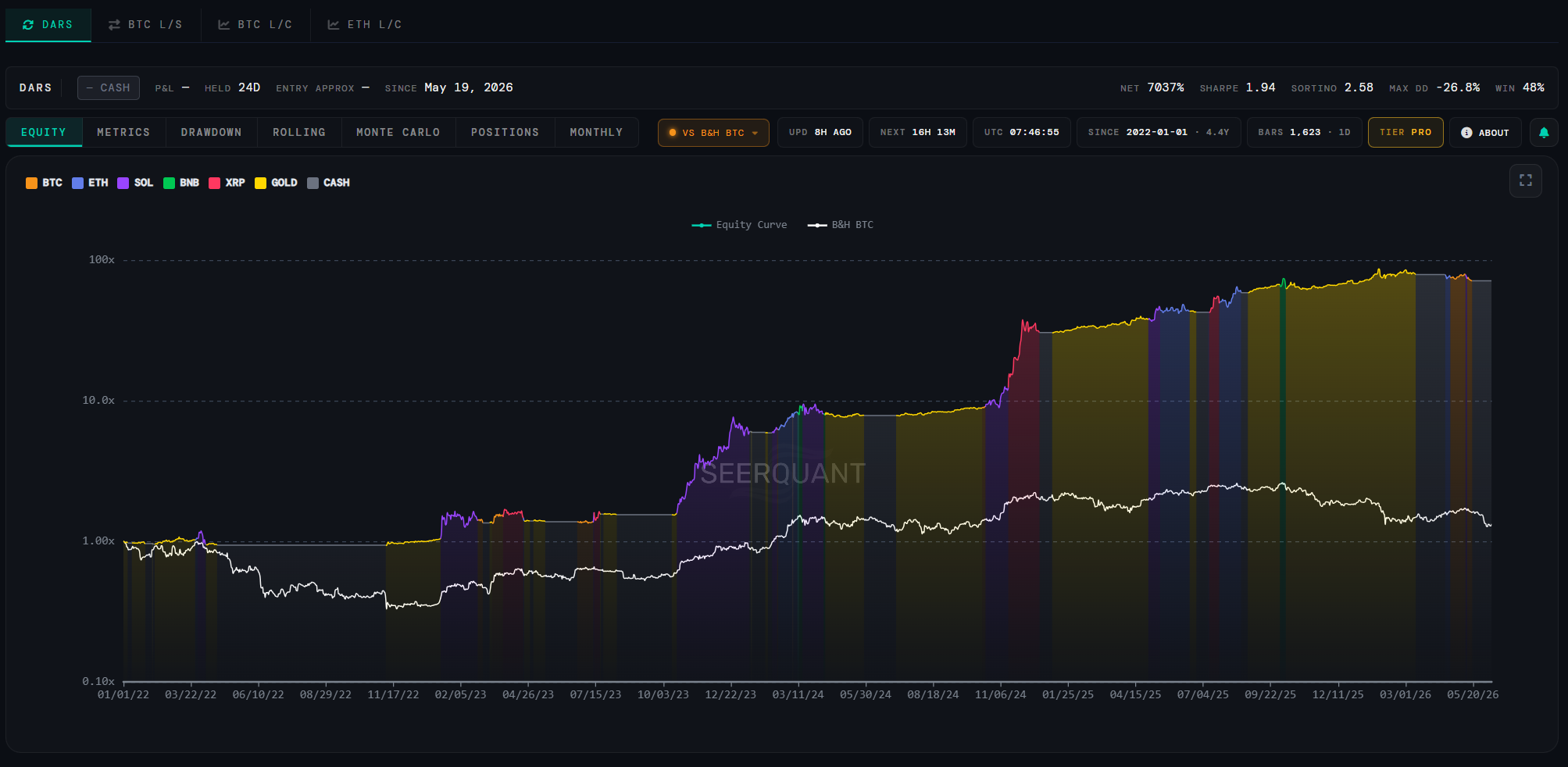Click the BTC L/S swap arrows icon

[x=114, y=25]
